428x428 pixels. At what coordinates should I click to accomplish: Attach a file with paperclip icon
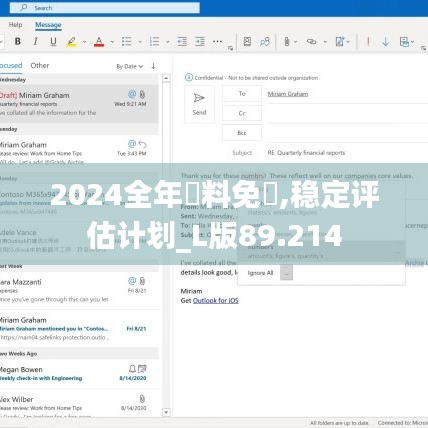click(x=287, y=42)
